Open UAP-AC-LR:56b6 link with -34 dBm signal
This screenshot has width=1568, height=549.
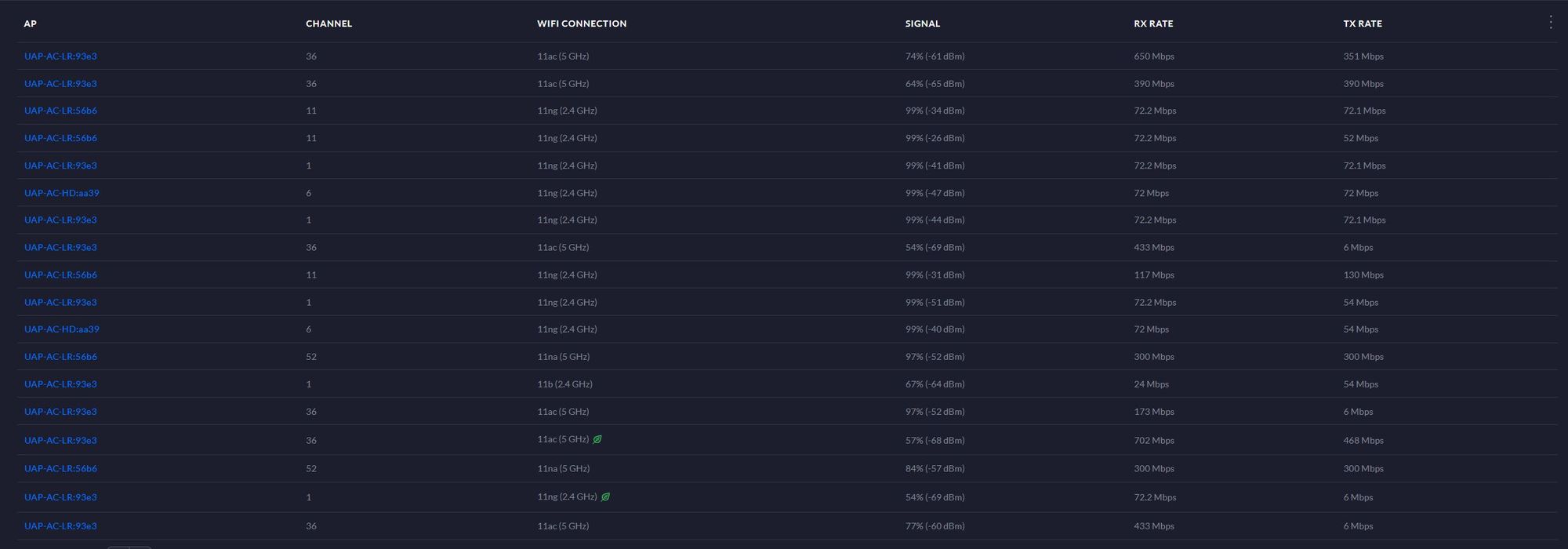60,111
